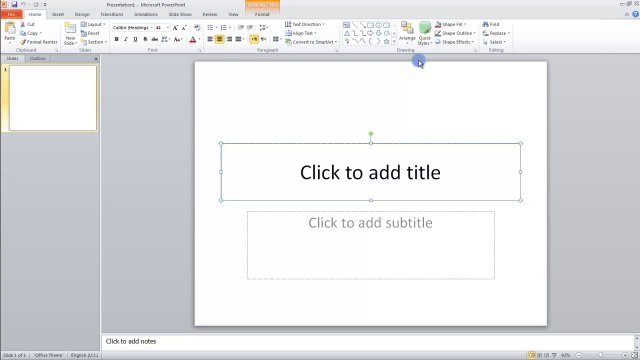The height and width of the screenshot is (360, 640).
Task: Switch to Slide Sorter view icon
Action: coord(539,355)
